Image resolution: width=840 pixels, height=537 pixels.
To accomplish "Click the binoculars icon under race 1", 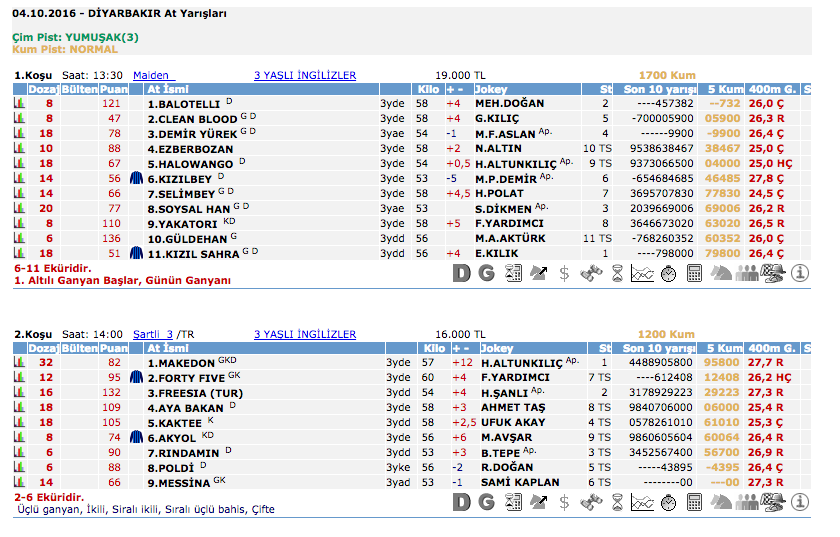I will pyautogui.click(x=590, y=272).
